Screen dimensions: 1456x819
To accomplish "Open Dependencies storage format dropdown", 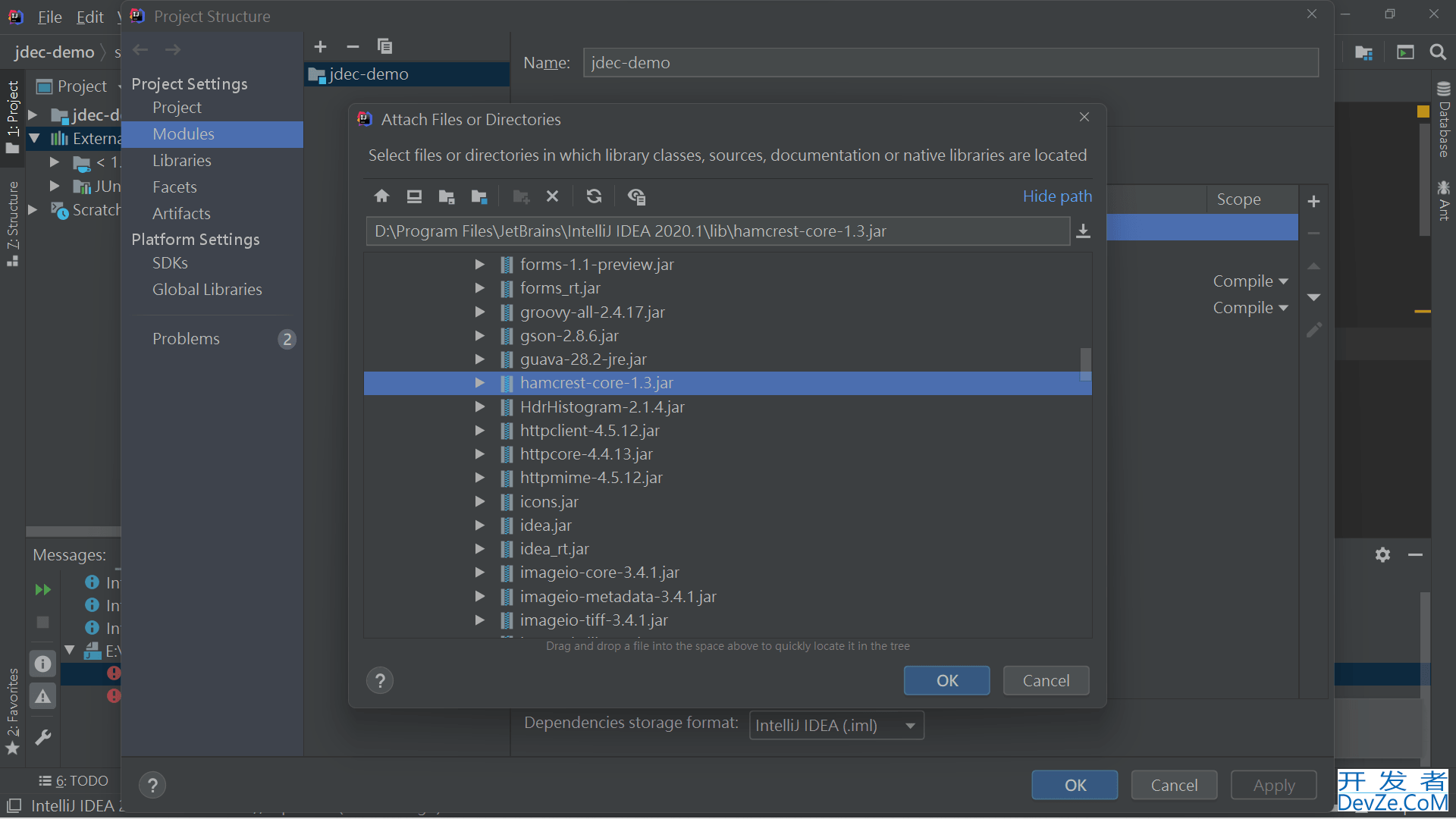I will click(836, 725).
